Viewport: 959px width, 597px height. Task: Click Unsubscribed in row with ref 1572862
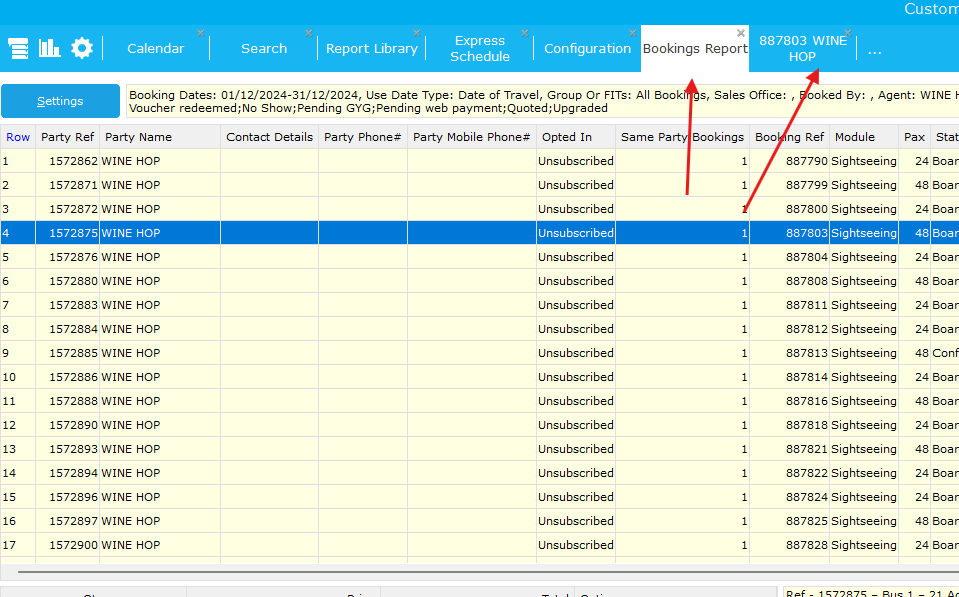click(x=576, y=161)
